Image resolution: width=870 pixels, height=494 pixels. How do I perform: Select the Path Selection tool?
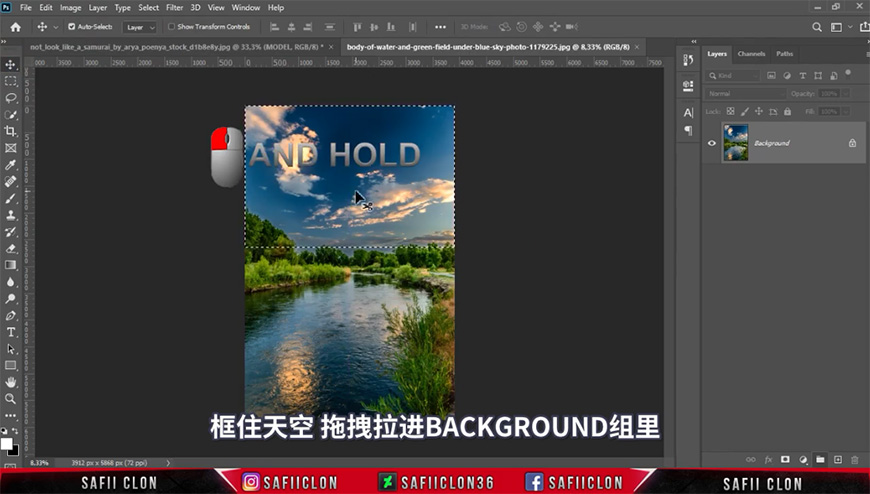(11, 349)
